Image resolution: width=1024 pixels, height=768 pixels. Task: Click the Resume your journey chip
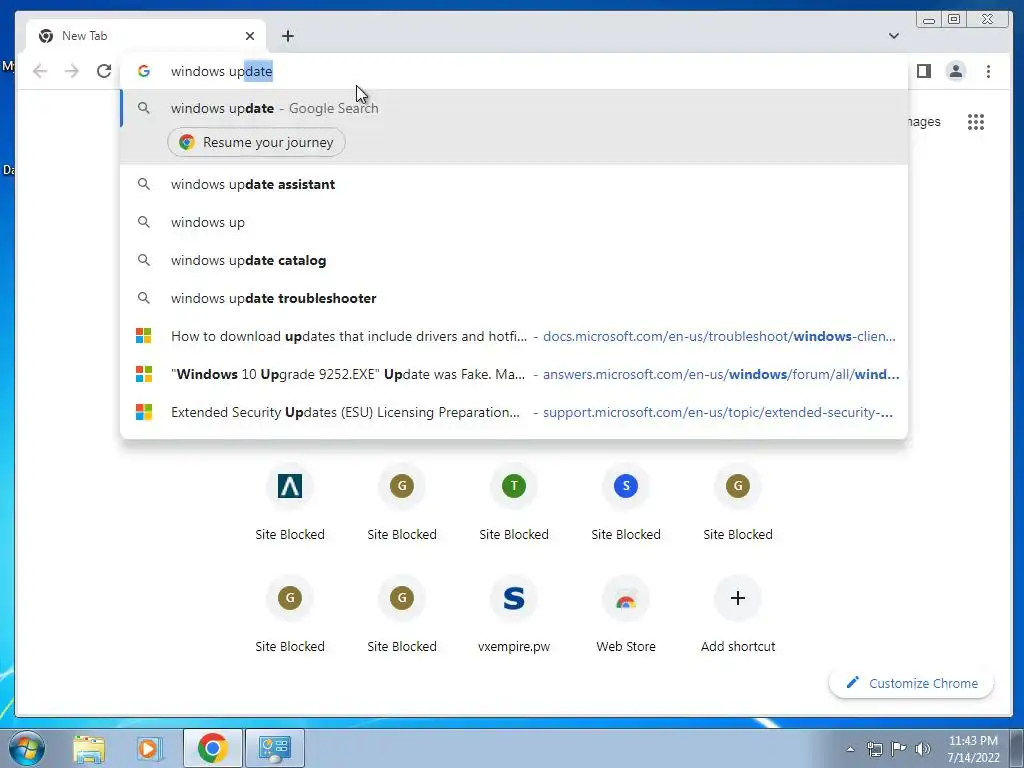coord(257,142)
